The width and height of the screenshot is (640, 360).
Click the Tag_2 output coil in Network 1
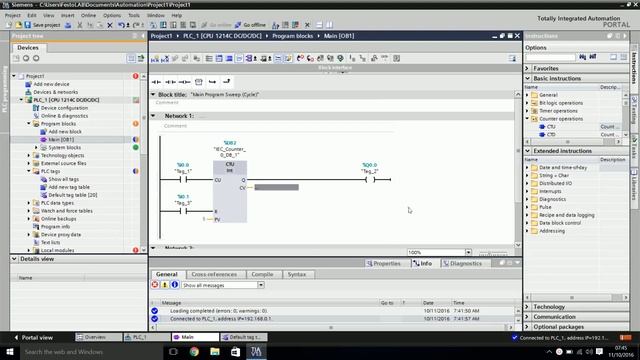(369, 179)
